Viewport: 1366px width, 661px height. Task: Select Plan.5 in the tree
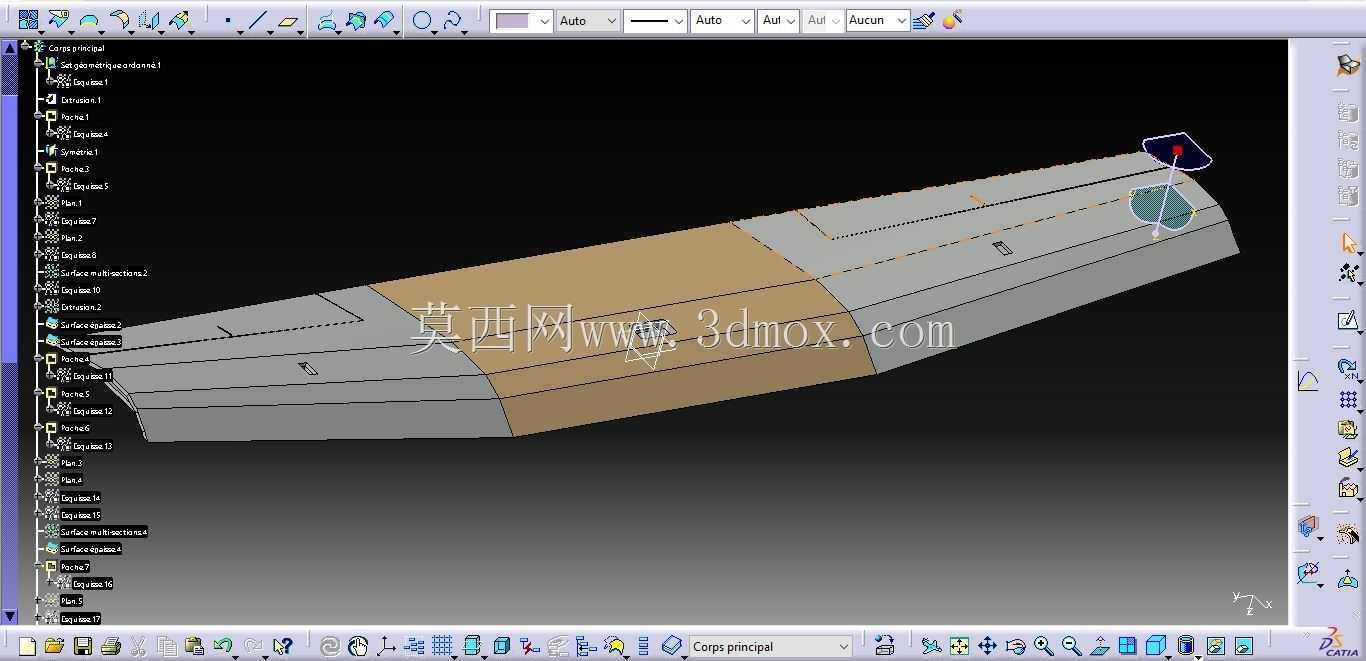(x=71, y=601)
